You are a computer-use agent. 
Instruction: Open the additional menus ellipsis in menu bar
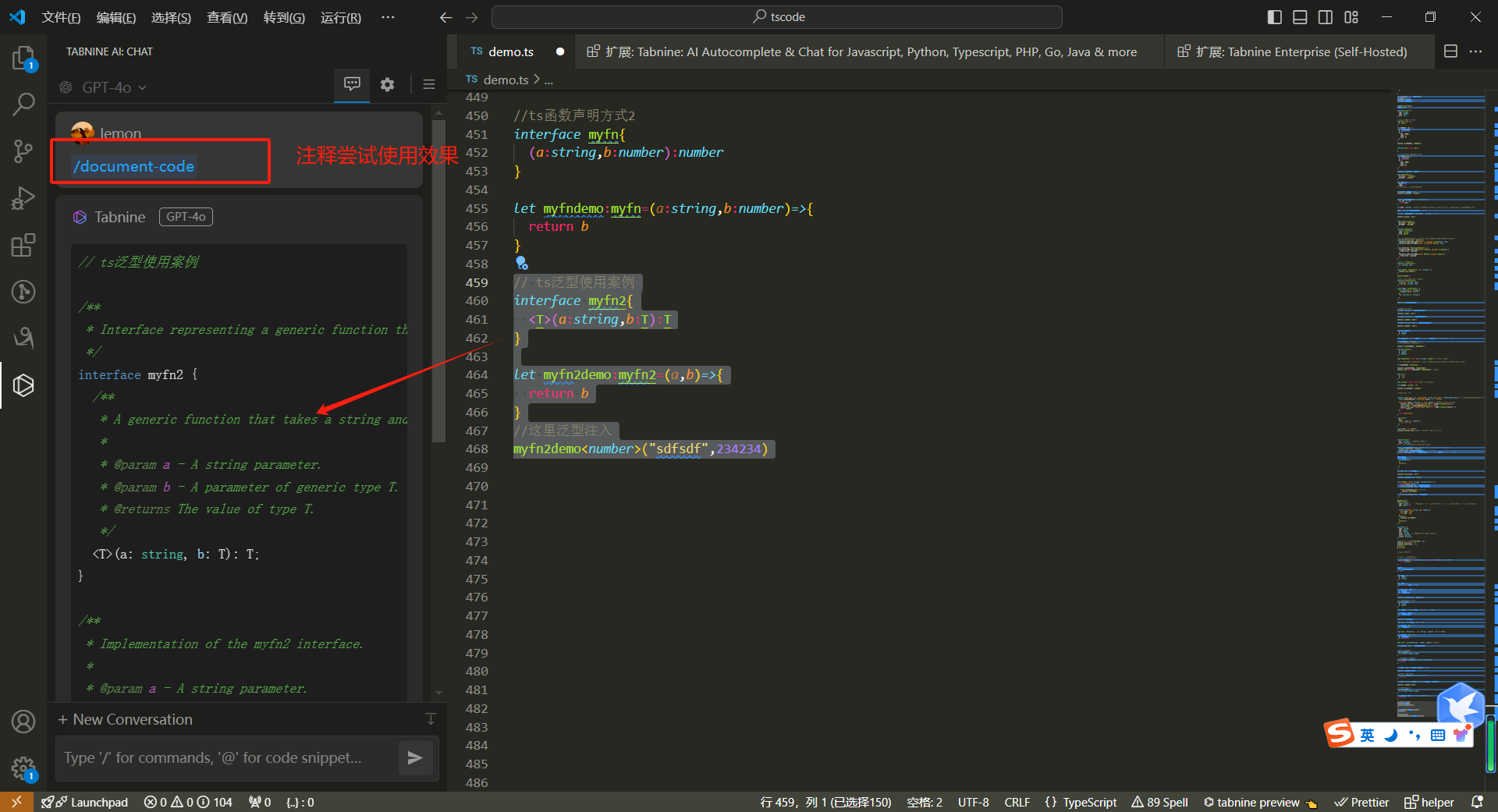[388, 17]
